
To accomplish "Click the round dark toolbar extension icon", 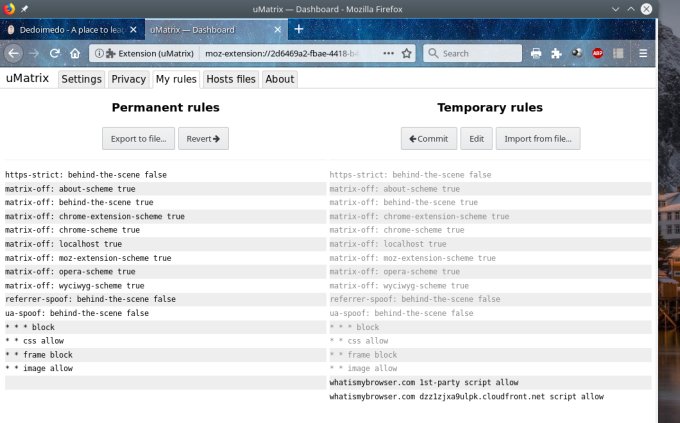I will [577, 53].
